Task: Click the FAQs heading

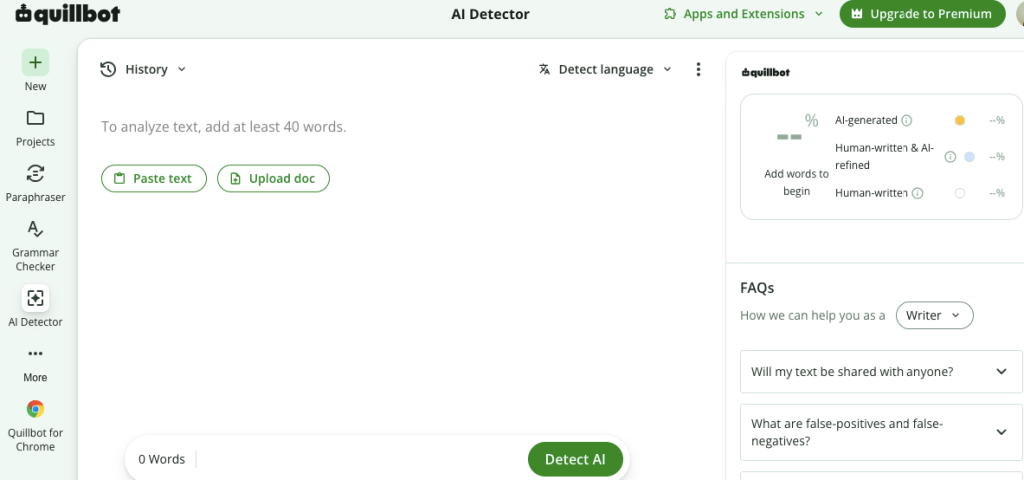Action: pos(757,287)
